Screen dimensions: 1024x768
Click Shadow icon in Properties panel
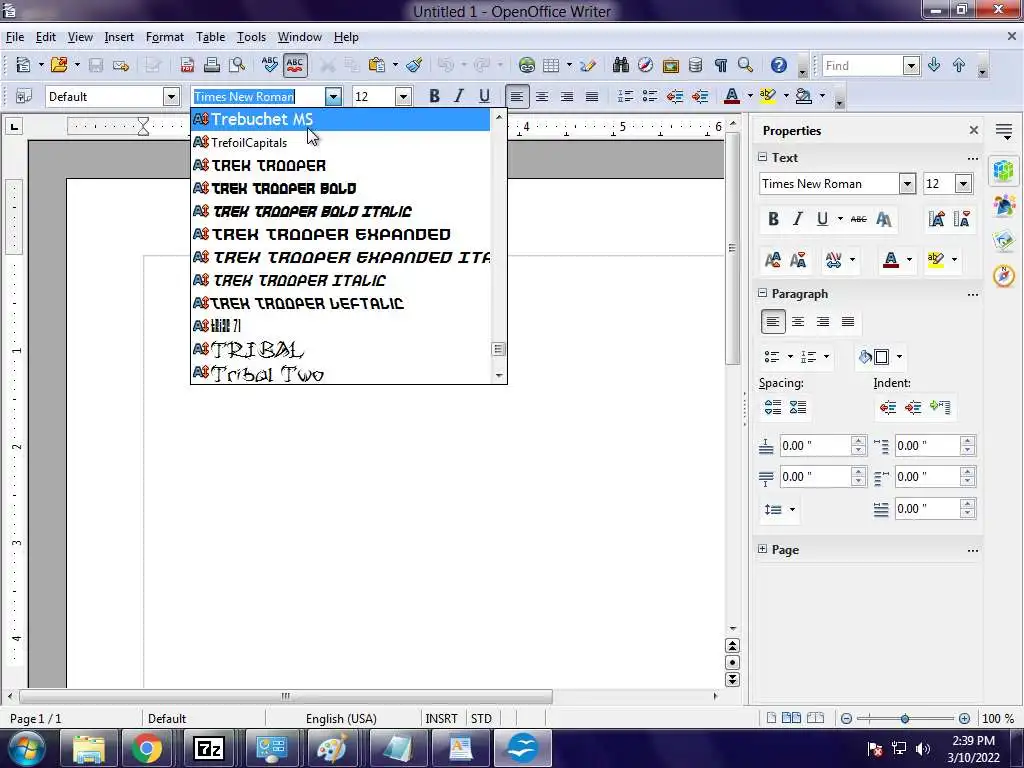point(884,219)
